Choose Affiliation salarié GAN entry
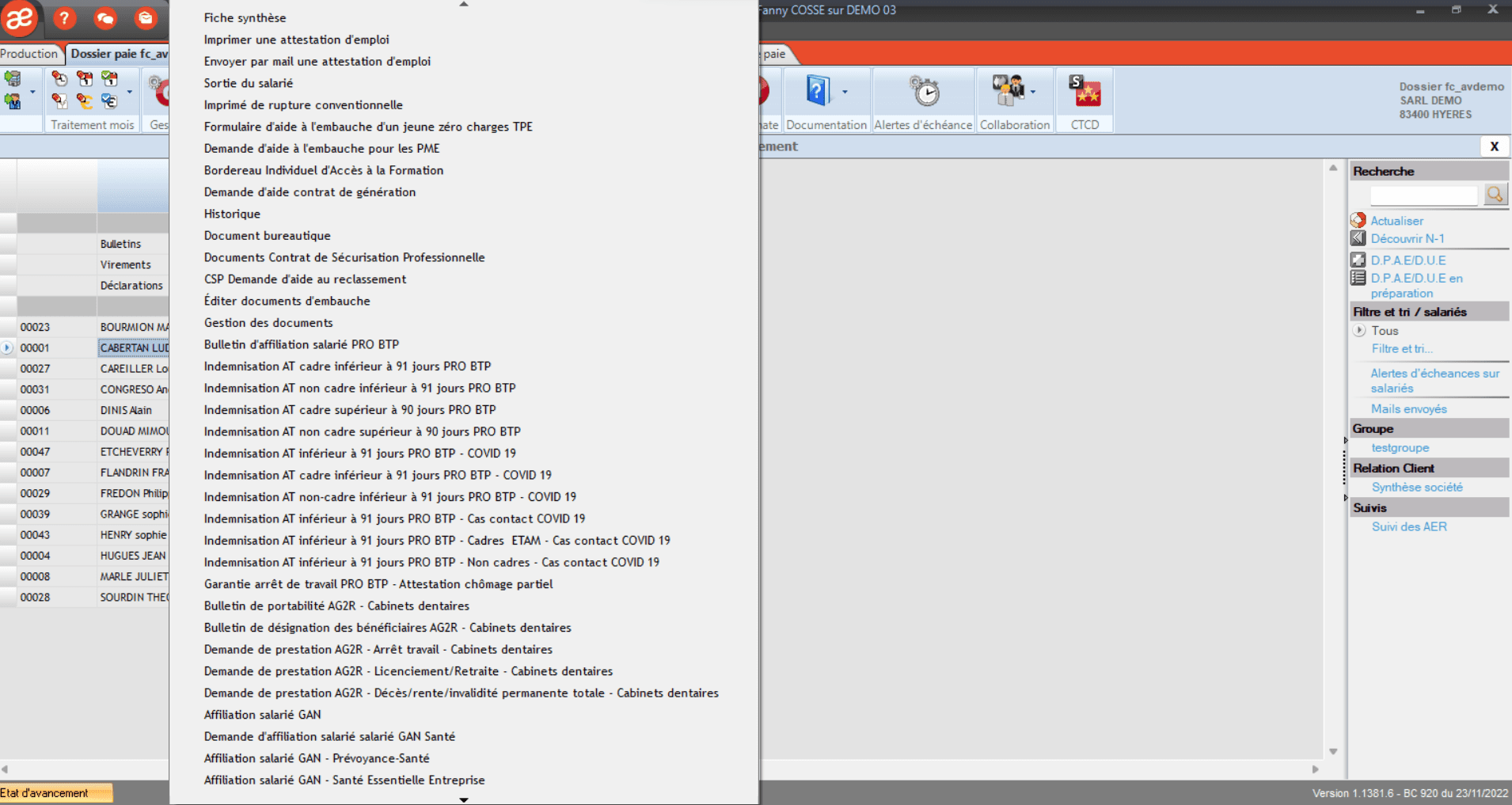Screen dimensions: 1512x805 (x=262, y=715)
